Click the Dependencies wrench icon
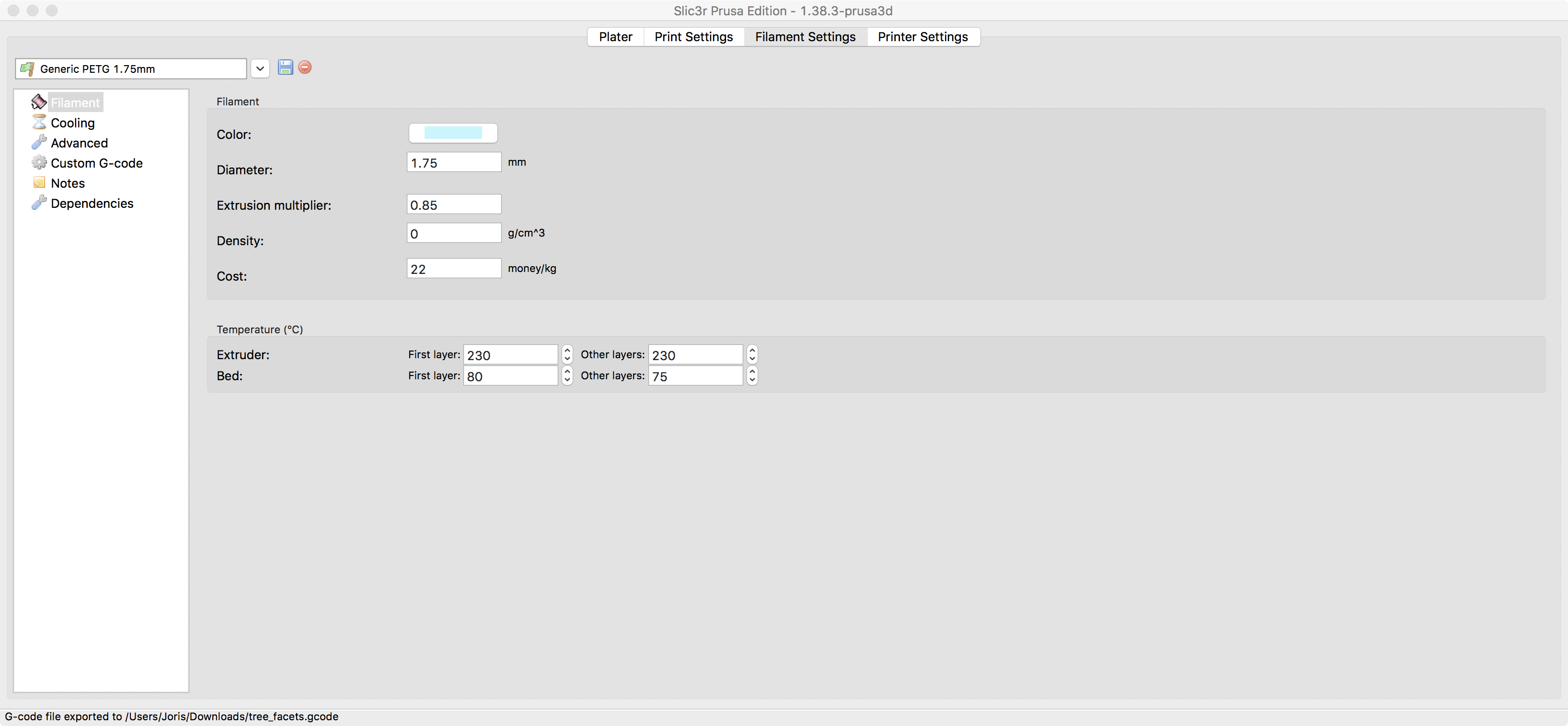The height and width of the screenshot is (726, 1568). click(39, 203)
